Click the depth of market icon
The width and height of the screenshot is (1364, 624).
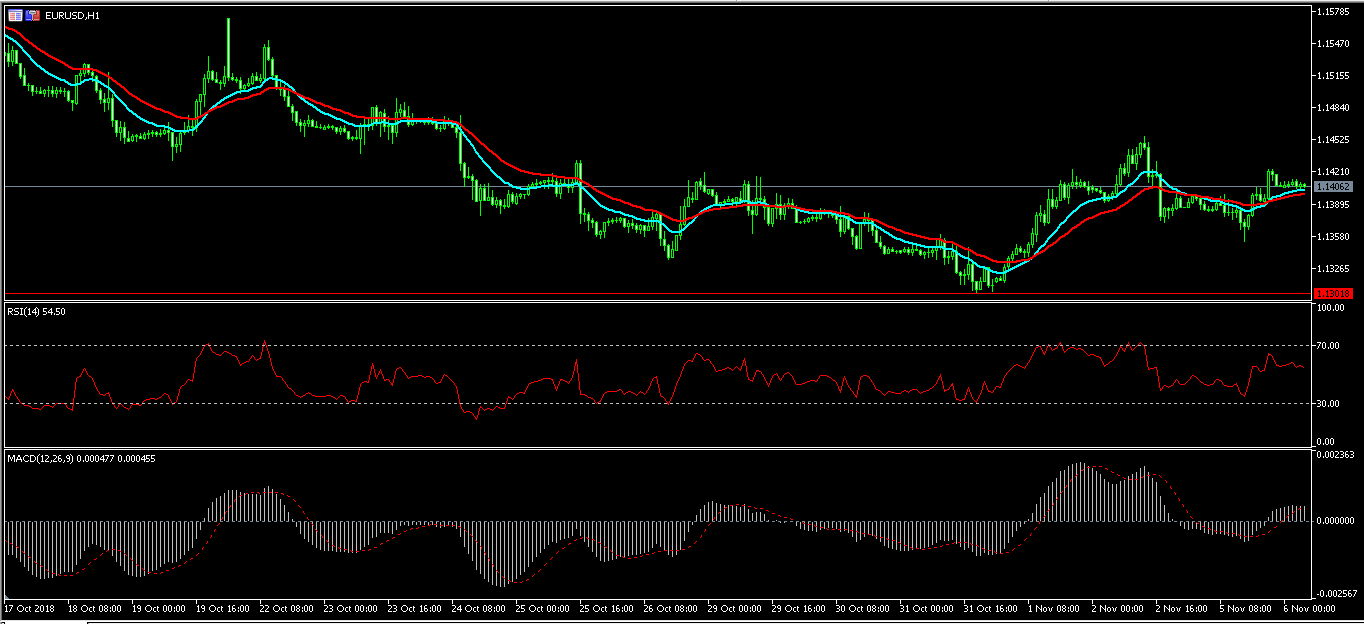33,15
